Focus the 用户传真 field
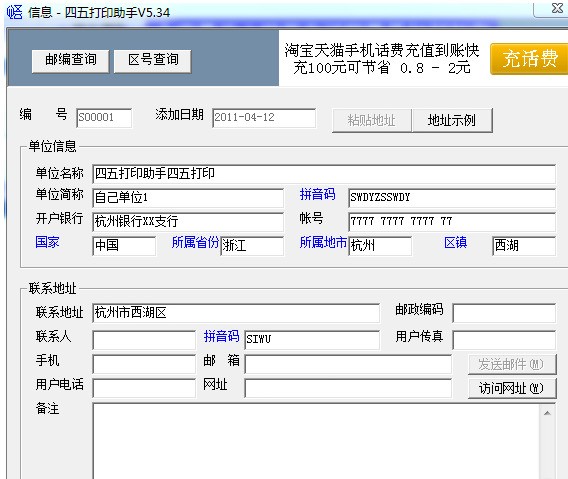The image size is (568, 479). 504,340
